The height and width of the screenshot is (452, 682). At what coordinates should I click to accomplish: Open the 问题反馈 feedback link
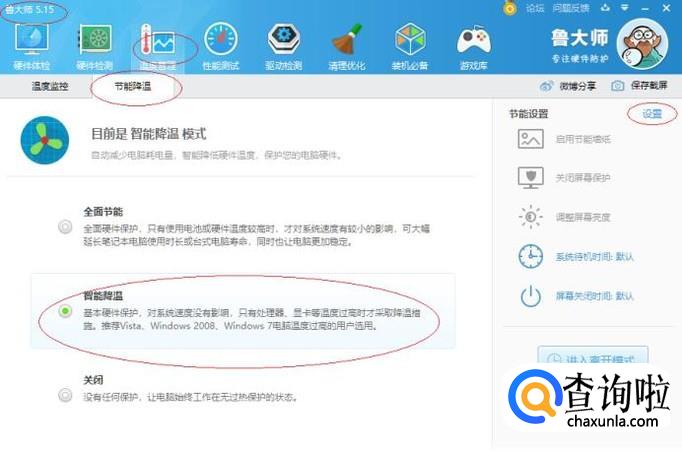(571, 8)
